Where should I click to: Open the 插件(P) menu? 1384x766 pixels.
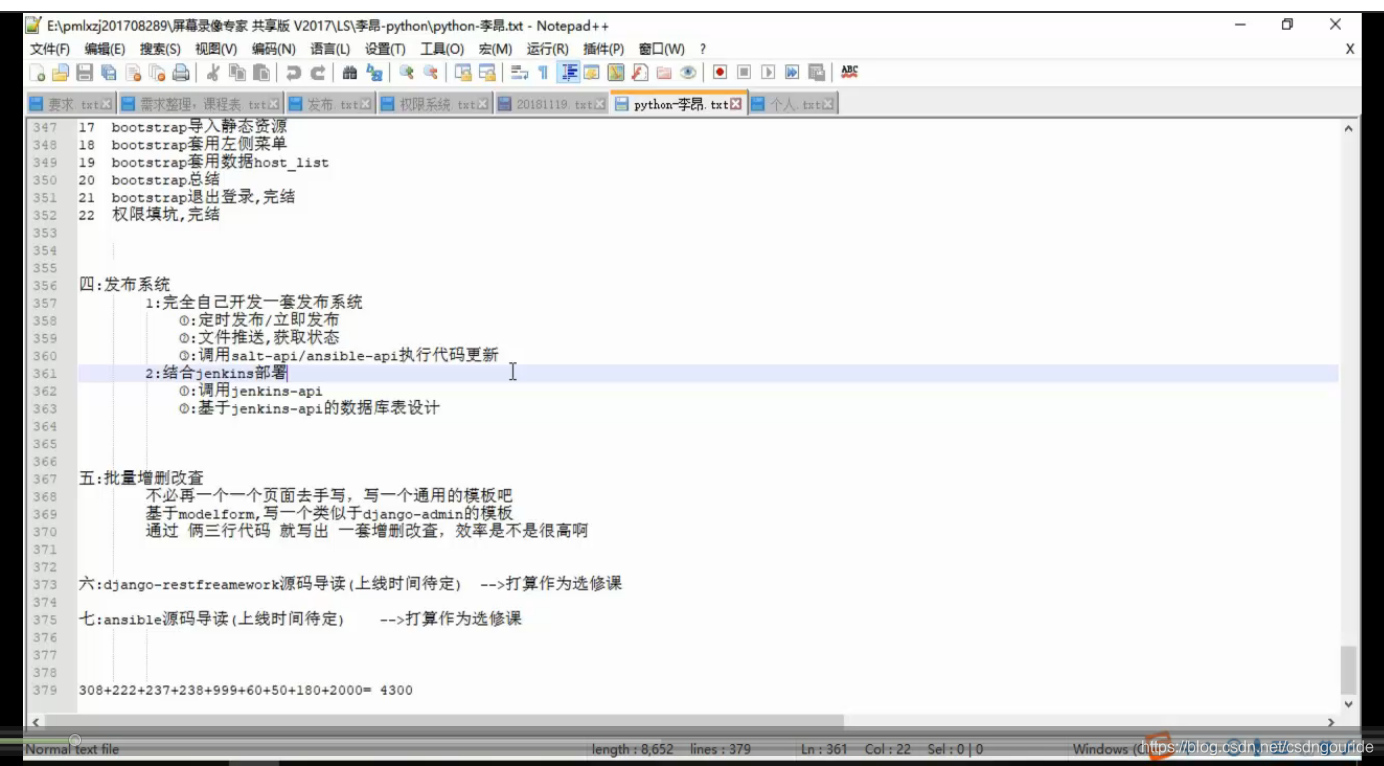603,49
